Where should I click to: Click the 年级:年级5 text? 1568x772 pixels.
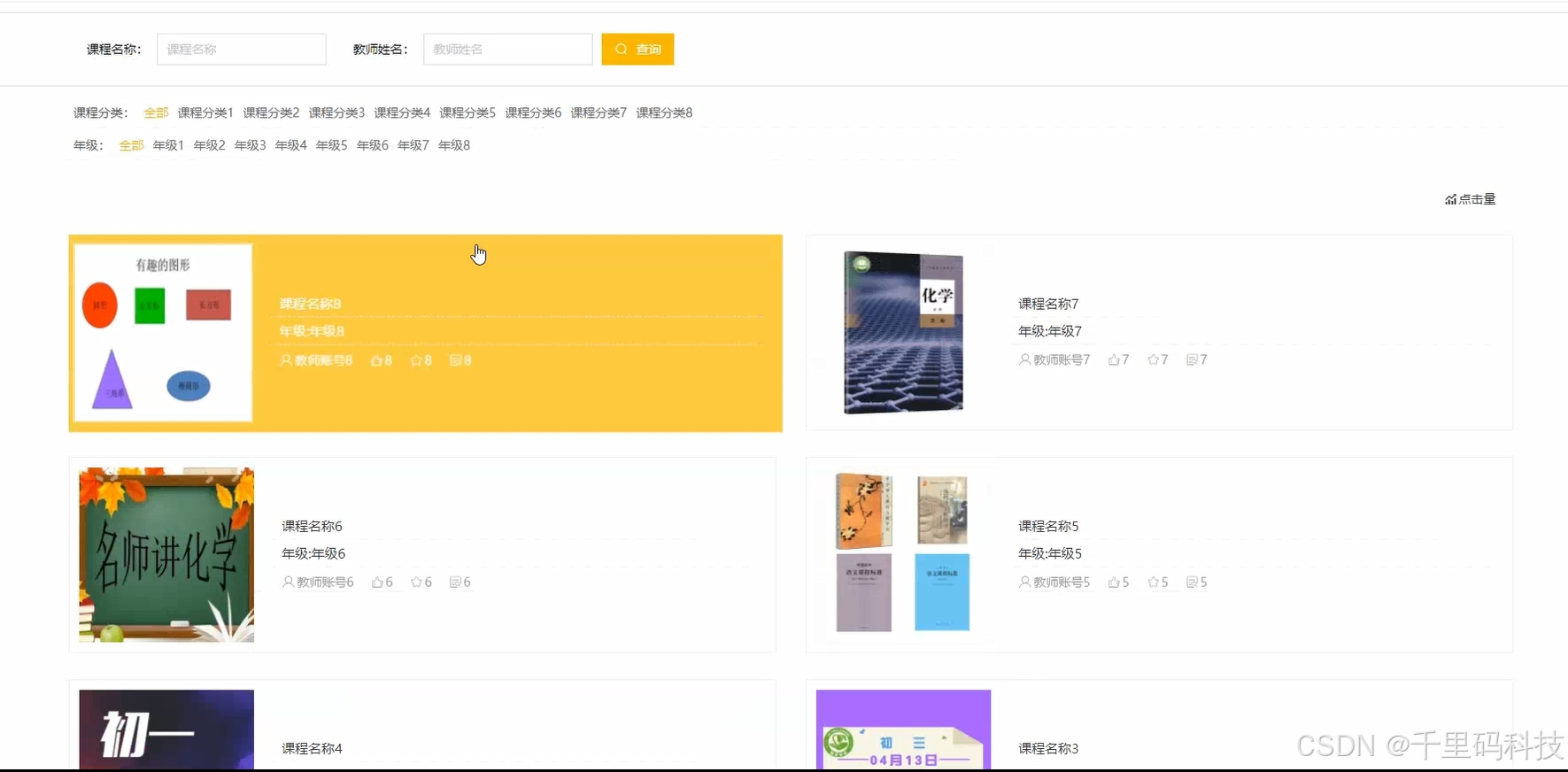point(1050,553)
